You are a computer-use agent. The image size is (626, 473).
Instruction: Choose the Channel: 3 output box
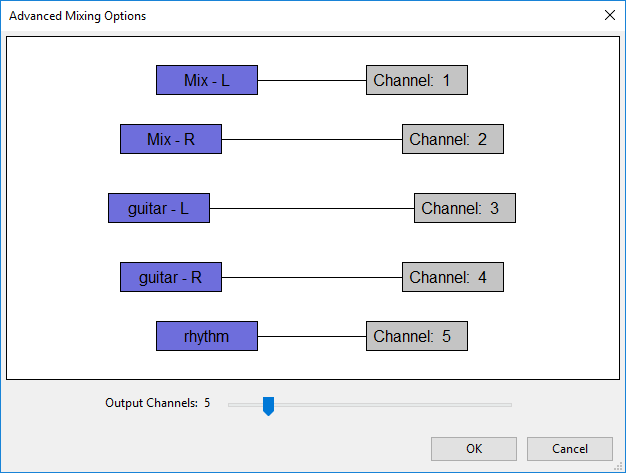coord(465,208)
